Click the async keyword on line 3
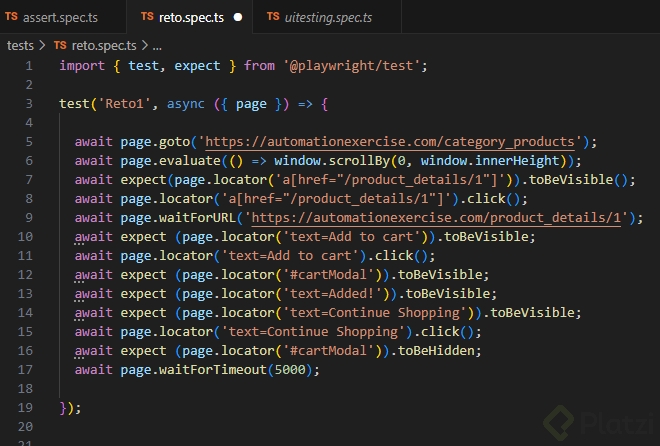The height and width of the screenshot is (446, 660). (x=186, y=104)
